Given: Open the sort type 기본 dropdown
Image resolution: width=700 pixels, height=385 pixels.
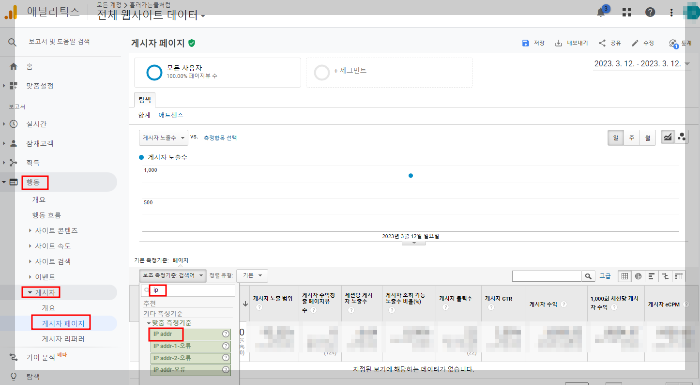Looking at the screenshot, I should (x=252, y=276).
